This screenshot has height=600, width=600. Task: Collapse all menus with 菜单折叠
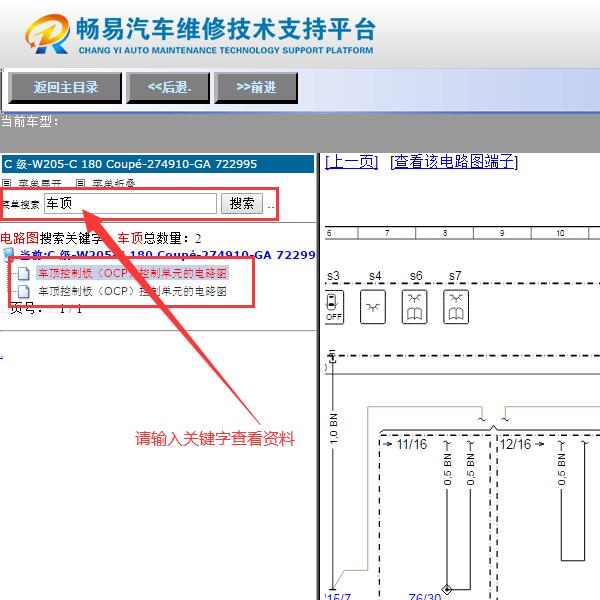[106, 183]
